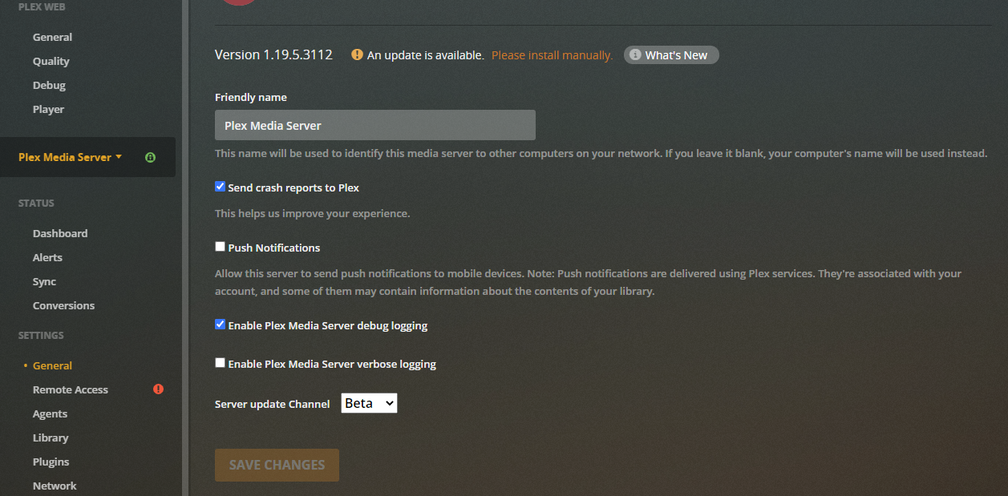Click the Server update Channel label

[272, 404]
